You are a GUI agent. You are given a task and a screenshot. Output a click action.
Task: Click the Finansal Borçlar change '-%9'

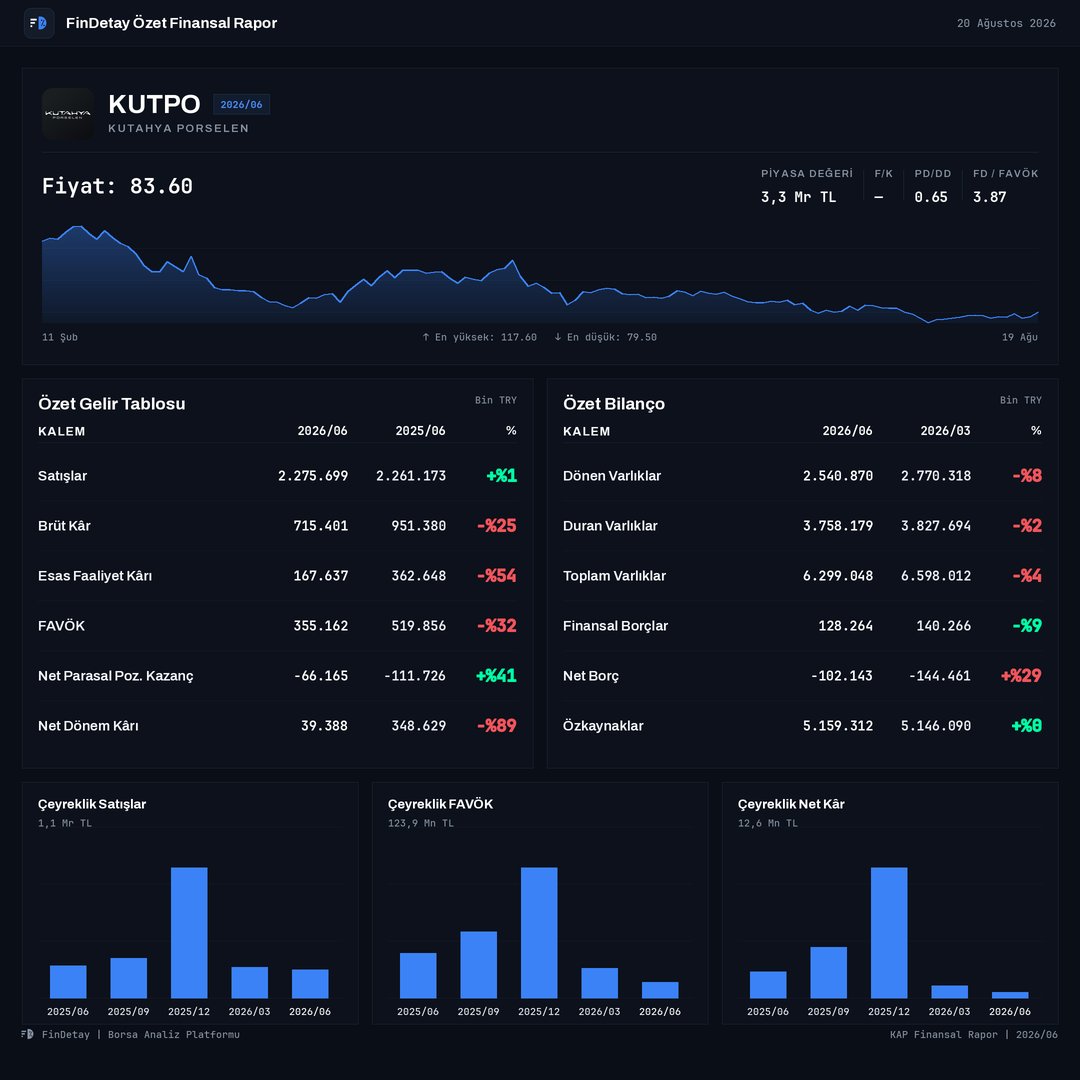pos(1027,625)
